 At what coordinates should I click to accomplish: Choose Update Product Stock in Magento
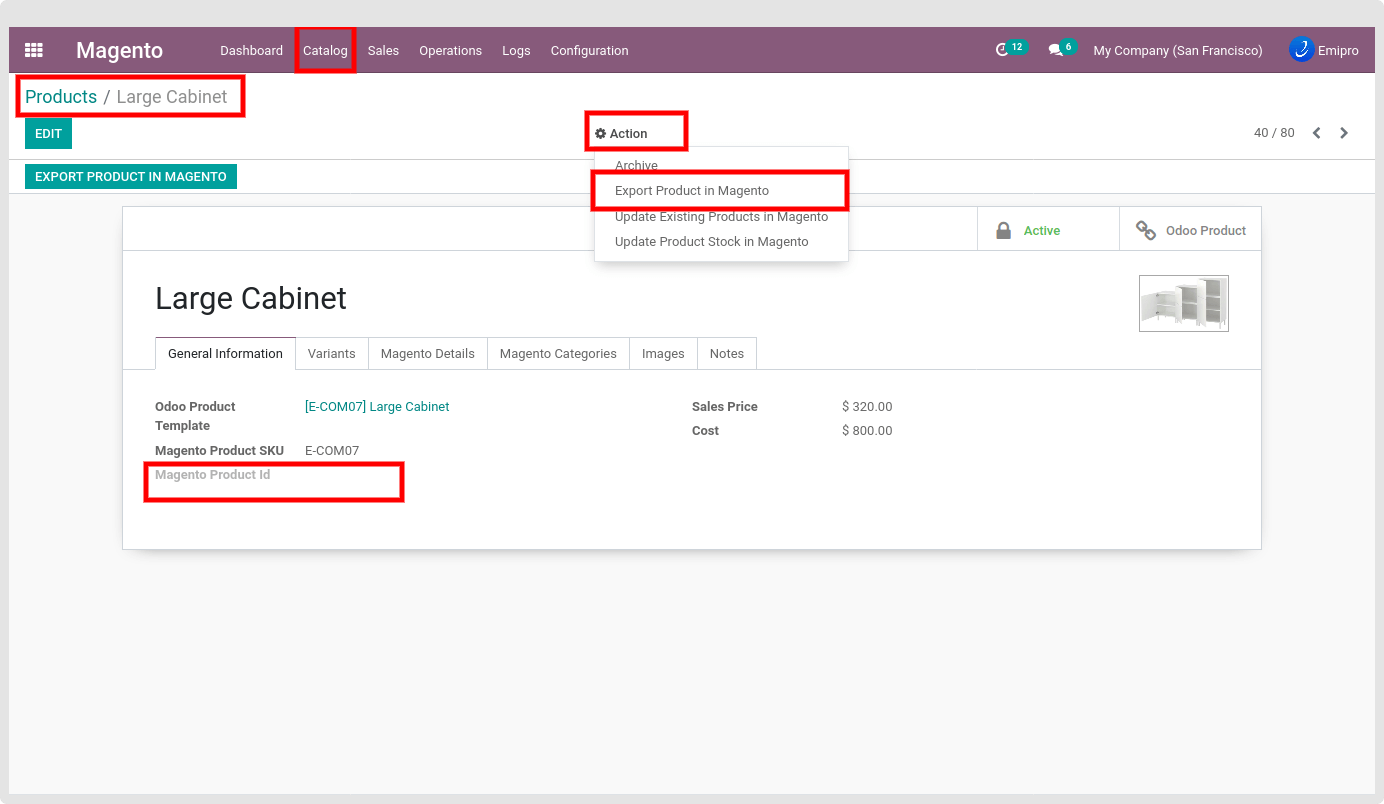721,241
